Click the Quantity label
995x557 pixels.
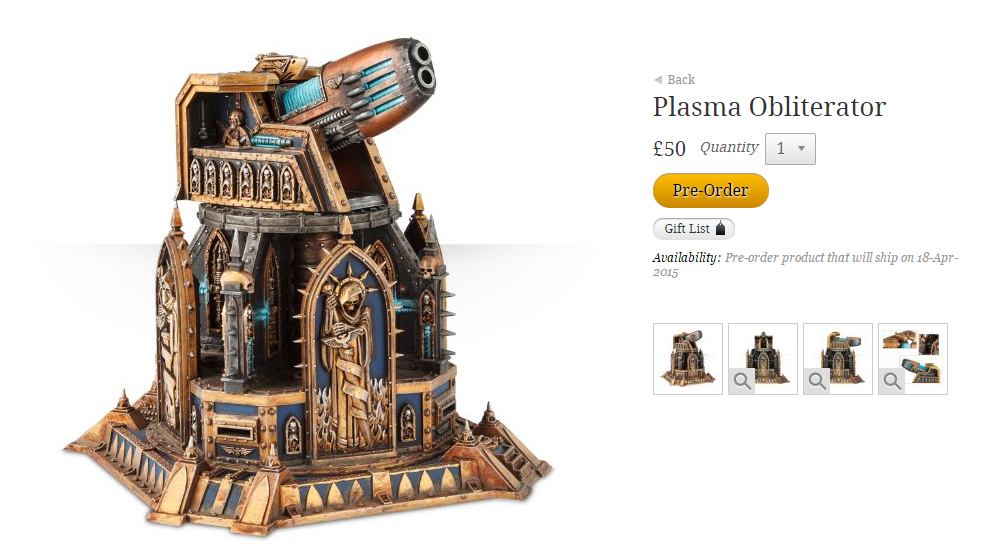(x=729, y=147)
